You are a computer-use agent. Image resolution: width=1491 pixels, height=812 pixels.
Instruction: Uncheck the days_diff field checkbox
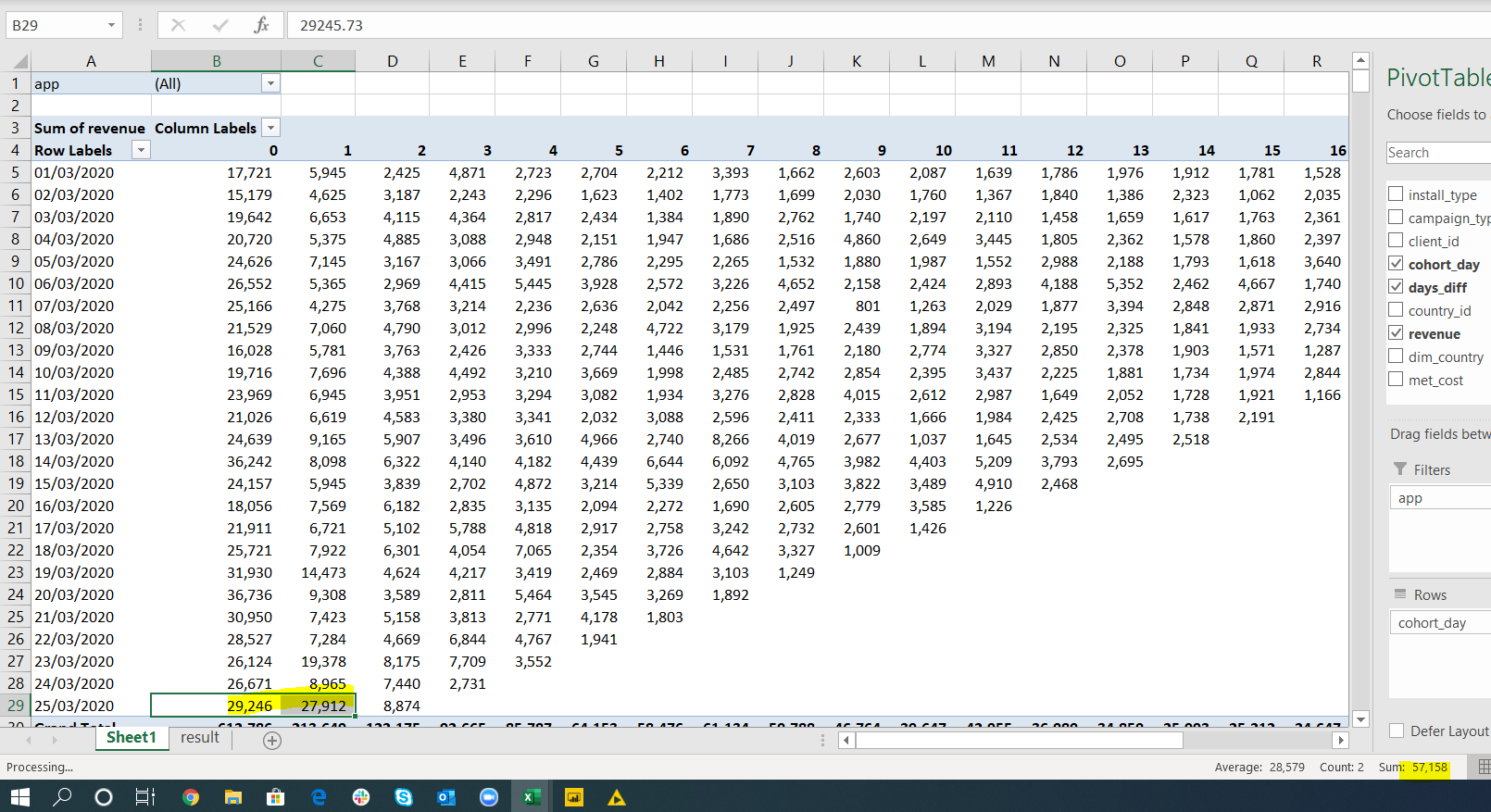[x=1396, y=286]
